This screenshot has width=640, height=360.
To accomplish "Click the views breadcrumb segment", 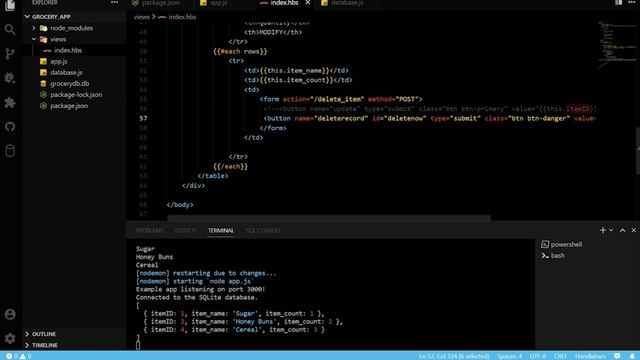I will point(142,17).
